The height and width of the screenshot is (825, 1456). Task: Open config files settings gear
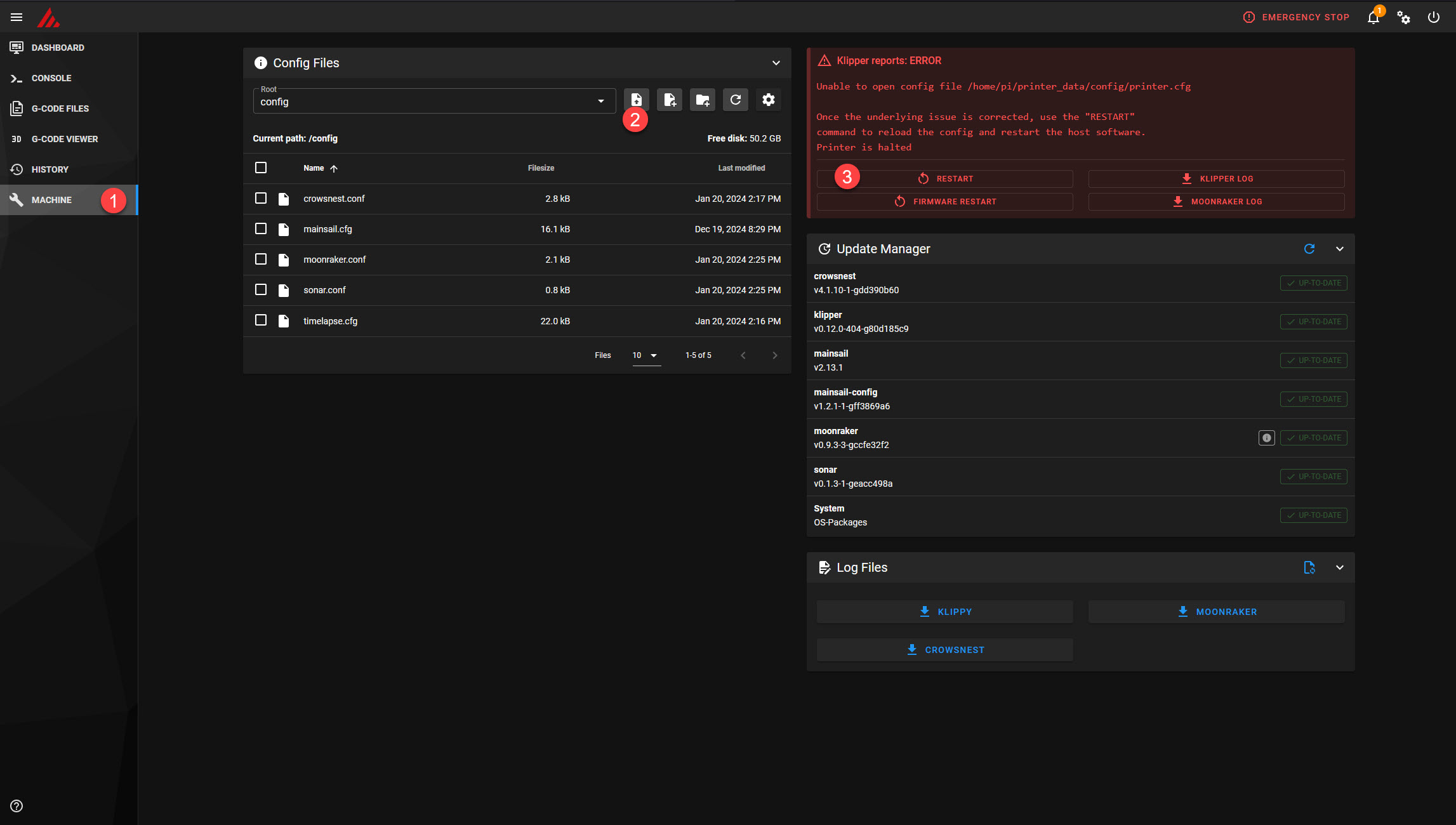click(768, 100)
